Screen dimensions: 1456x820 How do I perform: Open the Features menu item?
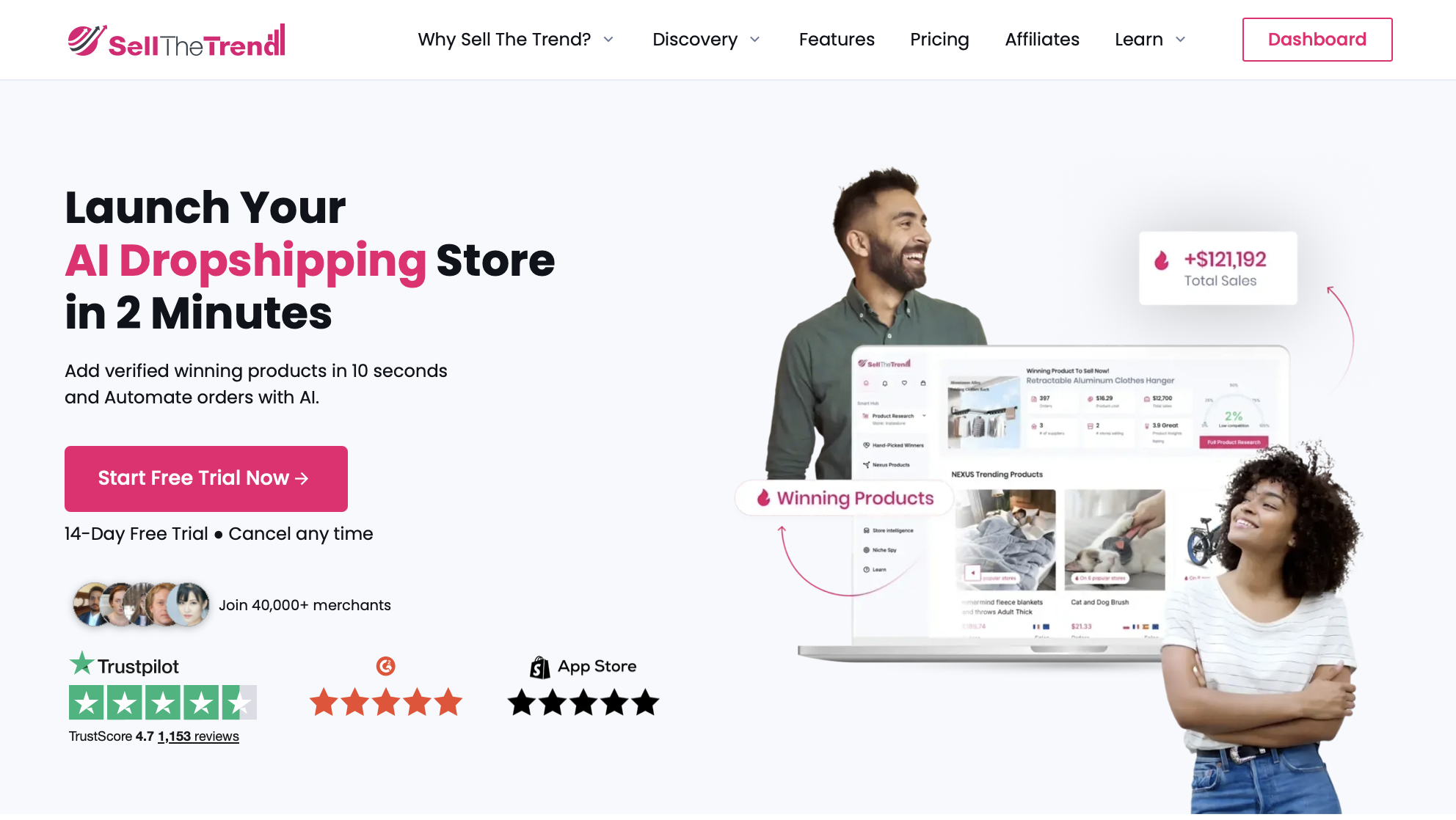click(x=837, y=40)
